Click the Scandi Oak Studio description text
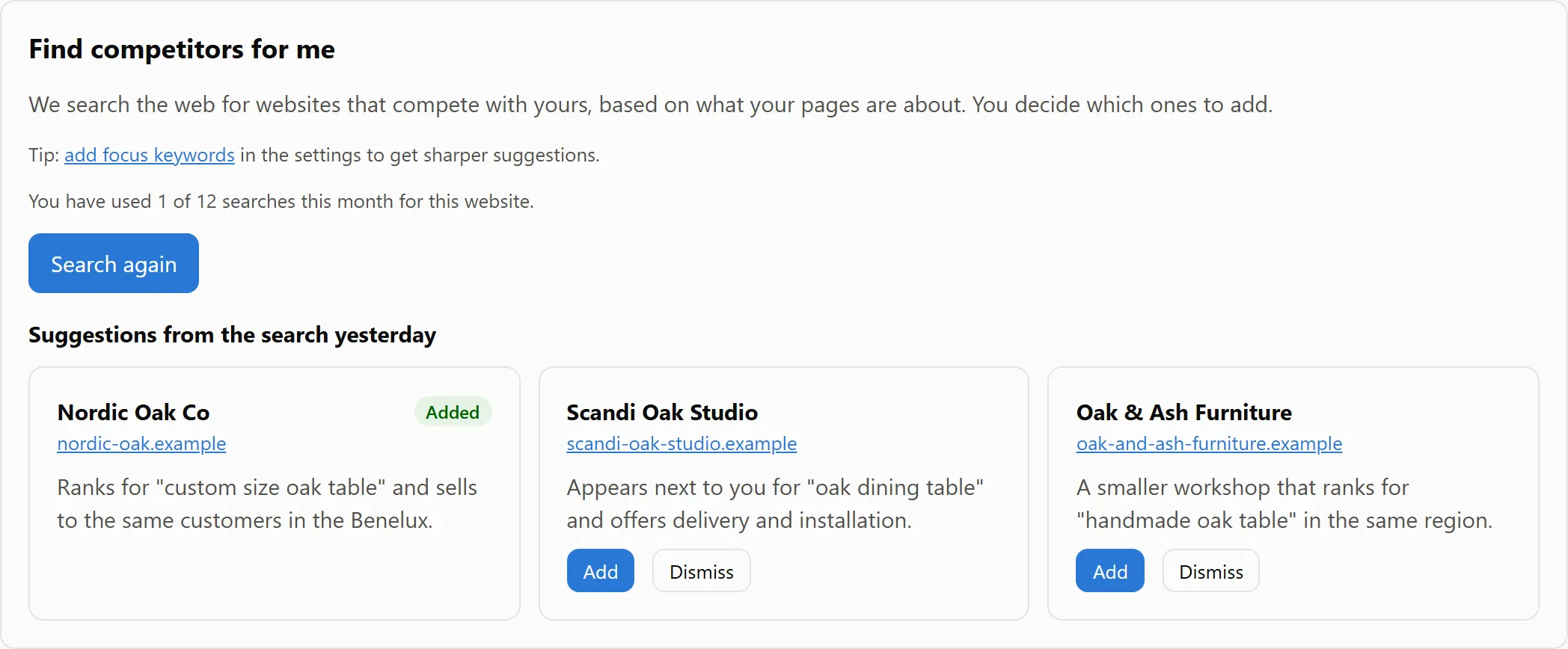This screenshot has width=1568, height=649. point(775,504)
